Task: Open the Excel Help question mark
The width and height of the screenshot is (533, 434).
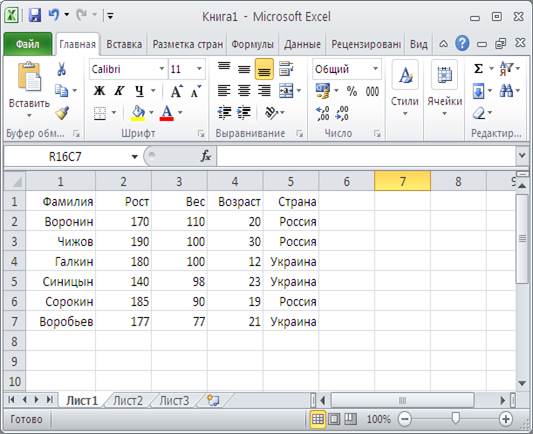Action: pos(462,44)
